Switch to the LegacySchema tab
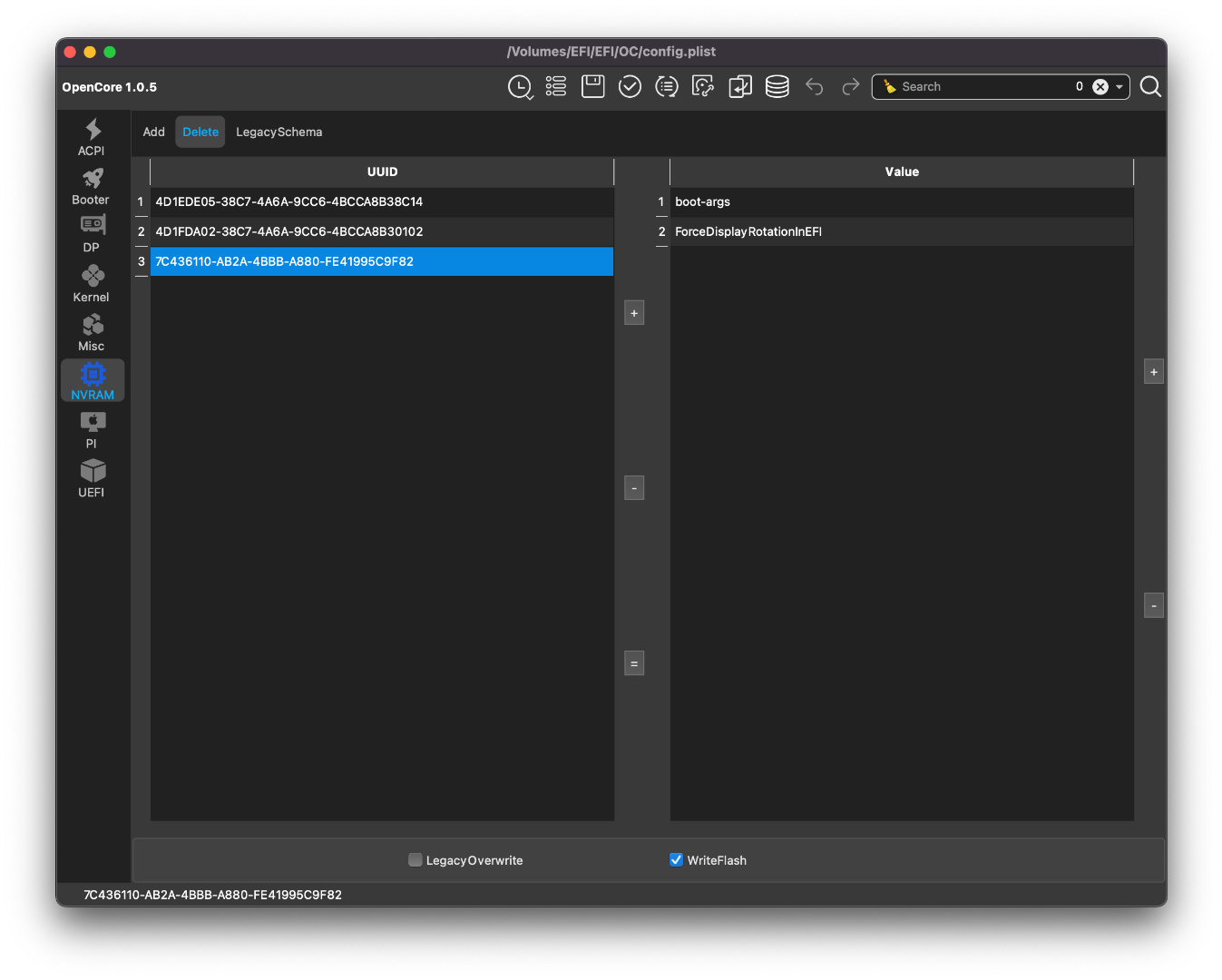The image size is (1222, 980). click(279, 132)
